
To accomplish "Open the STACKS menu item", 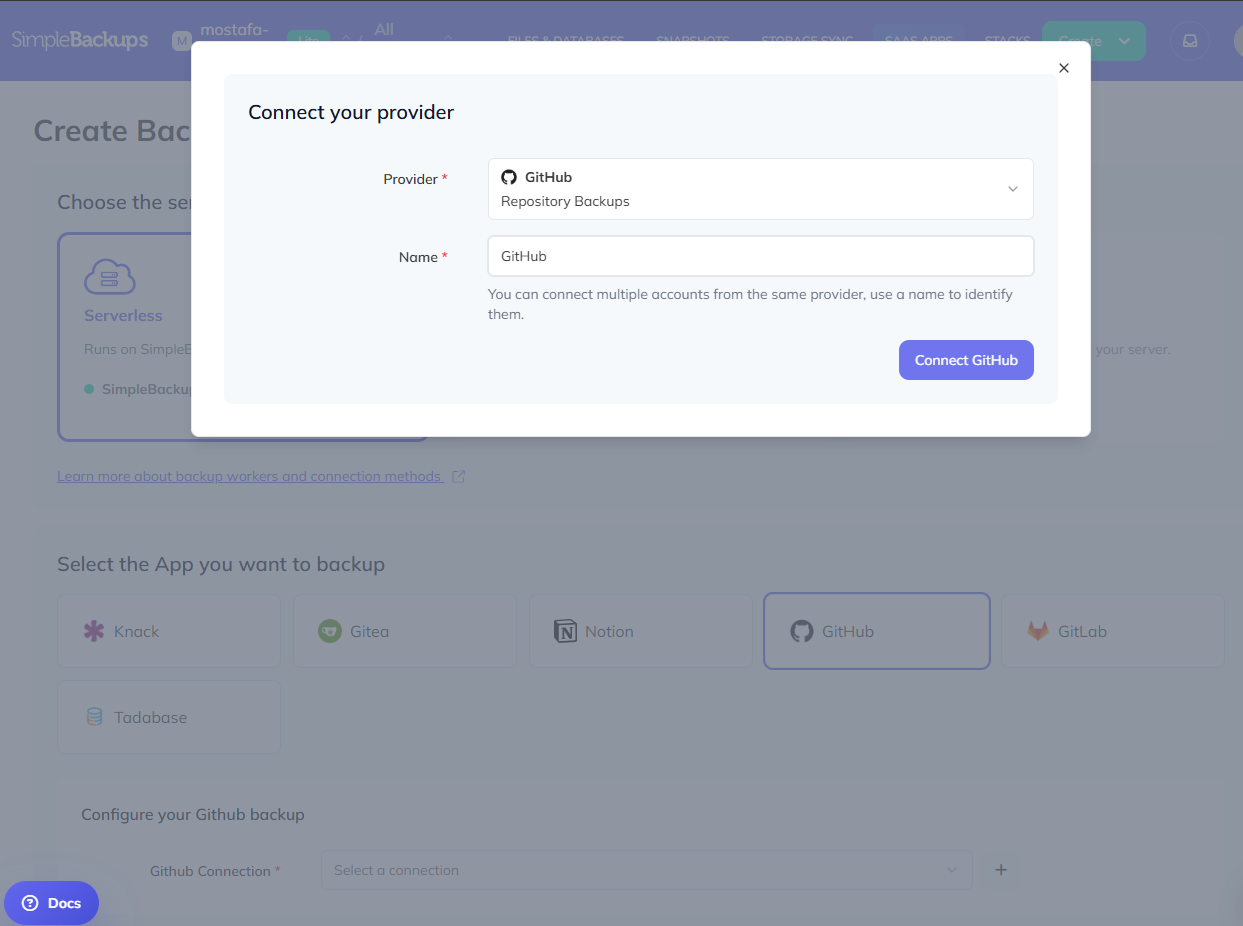I will click(1007, 40).
